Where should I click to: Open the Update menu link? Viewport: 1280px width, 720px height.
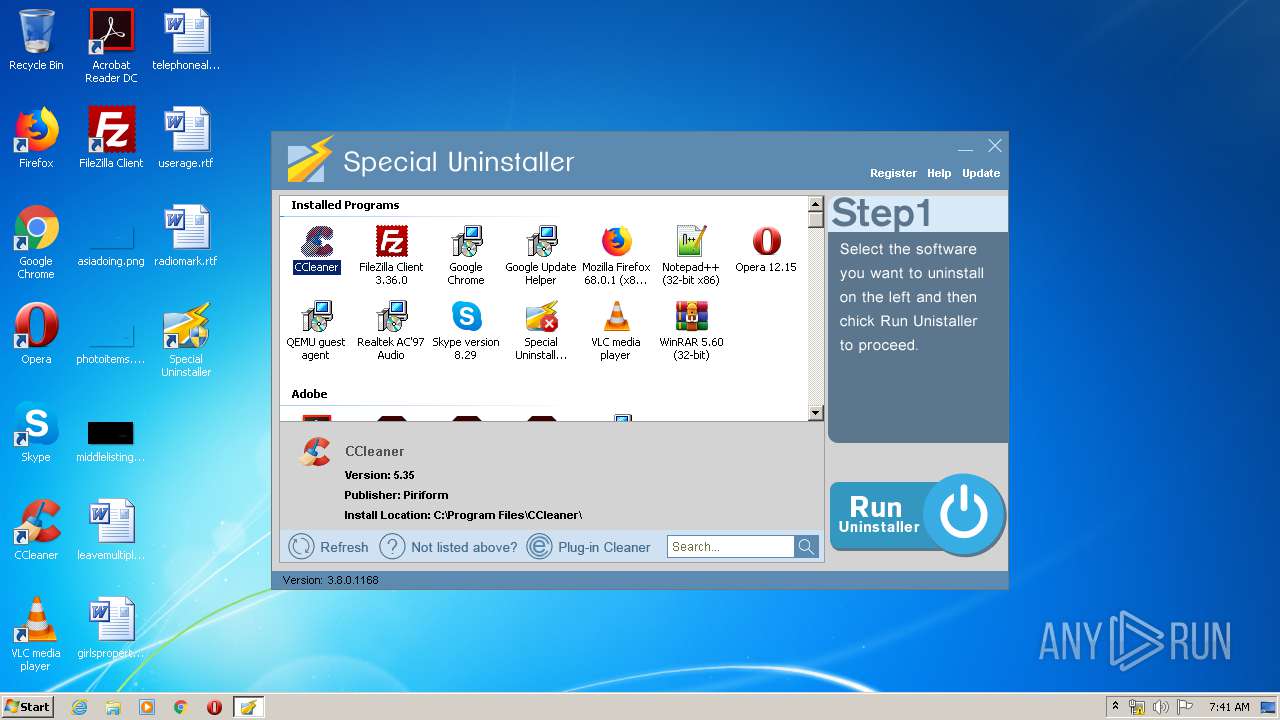coord(981,173)
